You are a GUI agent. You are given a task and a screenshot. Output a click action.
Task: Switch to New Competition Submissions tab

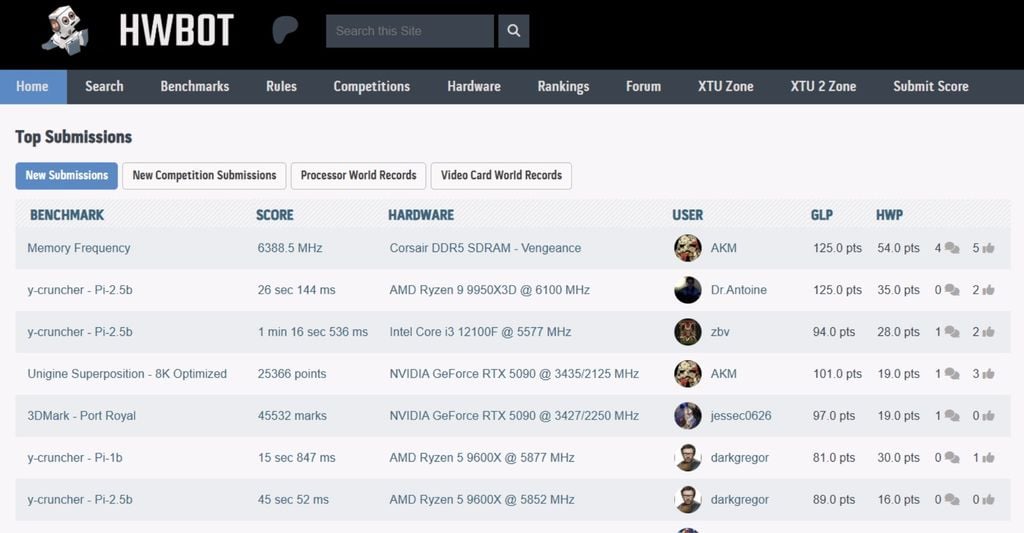coord(204,176)
